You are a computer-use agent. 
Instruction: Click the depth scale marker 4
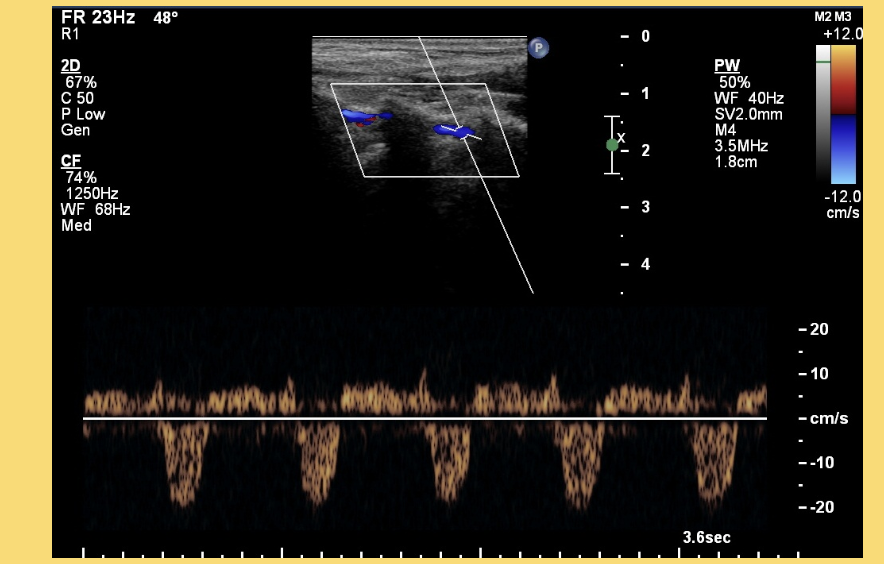pyautogui.click(x=645, y=264)
